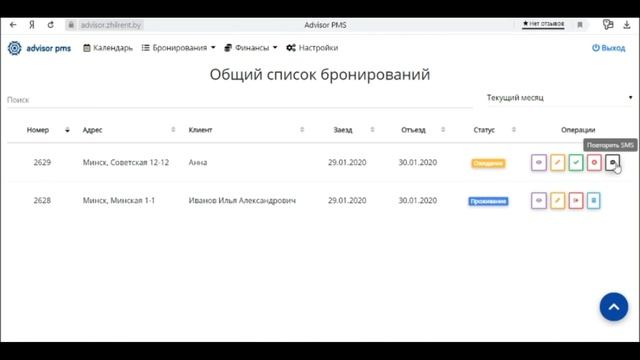Open the Календарь menu item

pyautogui.click(x=108, y=48)
